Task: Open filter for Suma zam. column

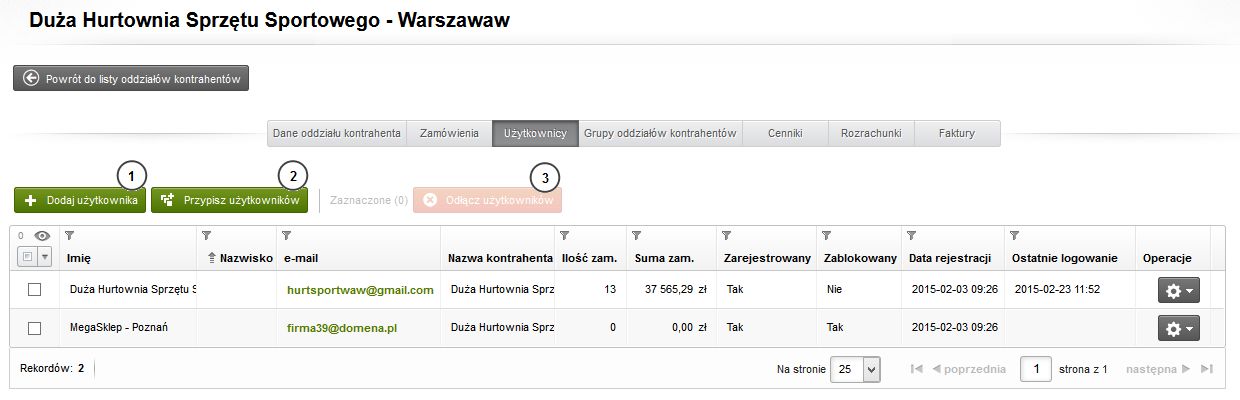Action: (635, 236)
